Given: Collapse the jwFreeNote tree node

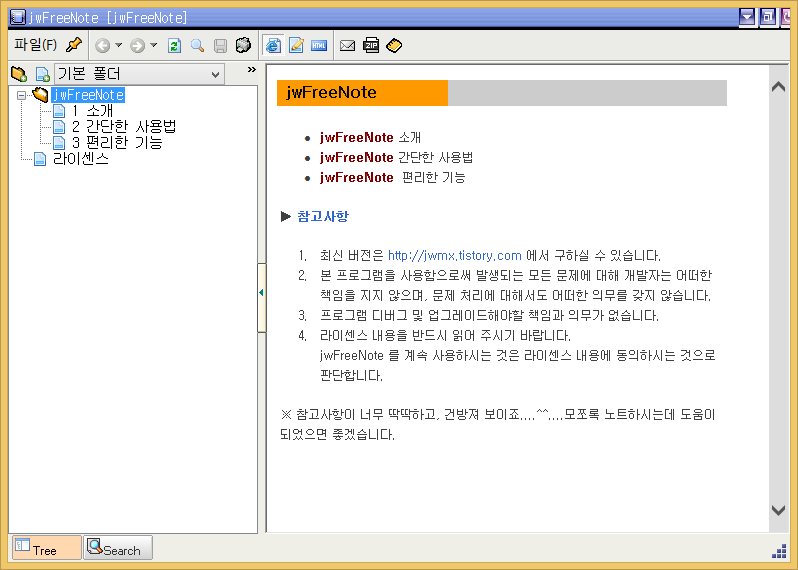Looking at the screenshot, I should [21, 95].
